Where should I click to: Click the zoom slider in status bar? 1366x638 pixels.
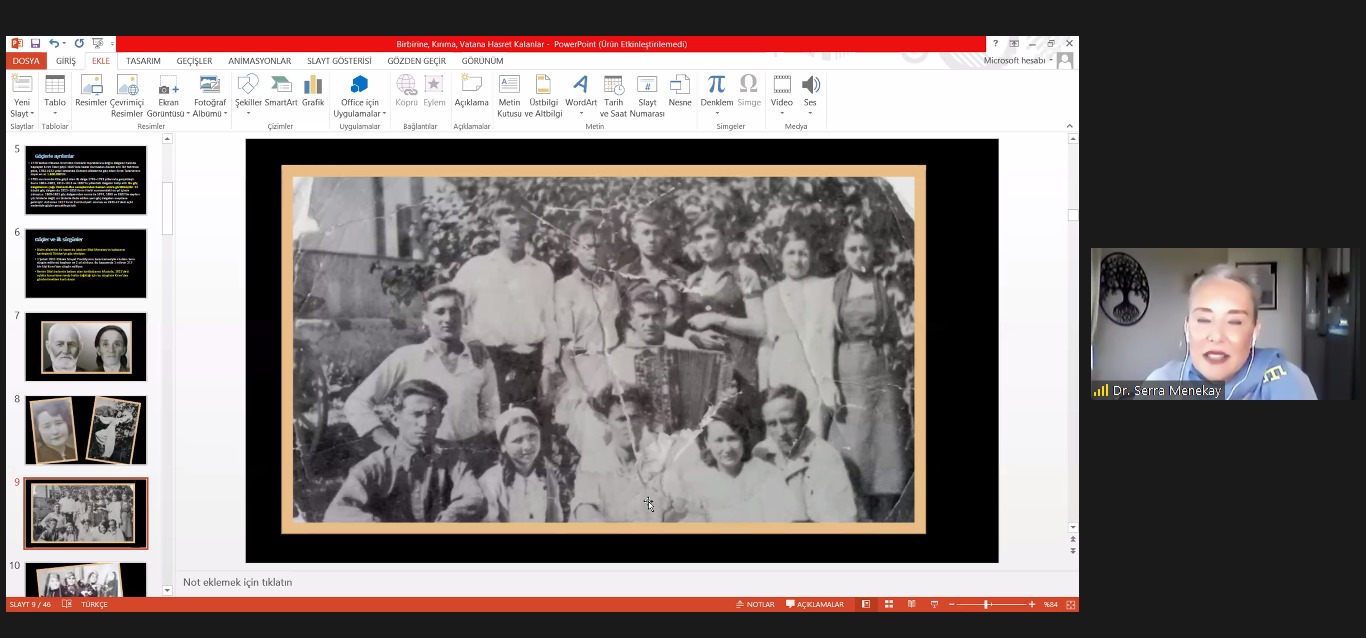point(987,605)
